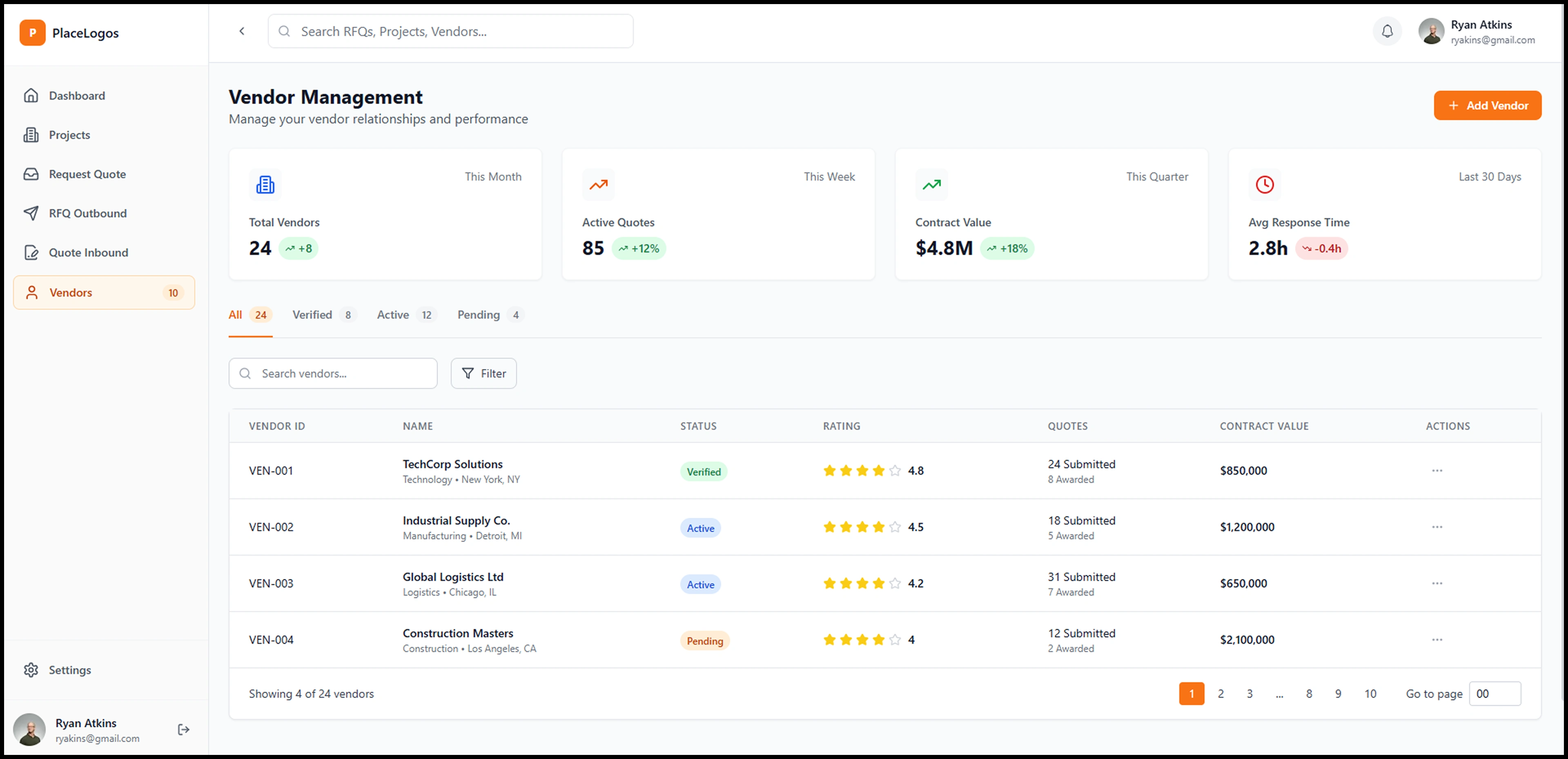The image size is (1568, 759).
Task: Open Ryan Atkins profile avatar top right
Action: tap(1431, 31)
